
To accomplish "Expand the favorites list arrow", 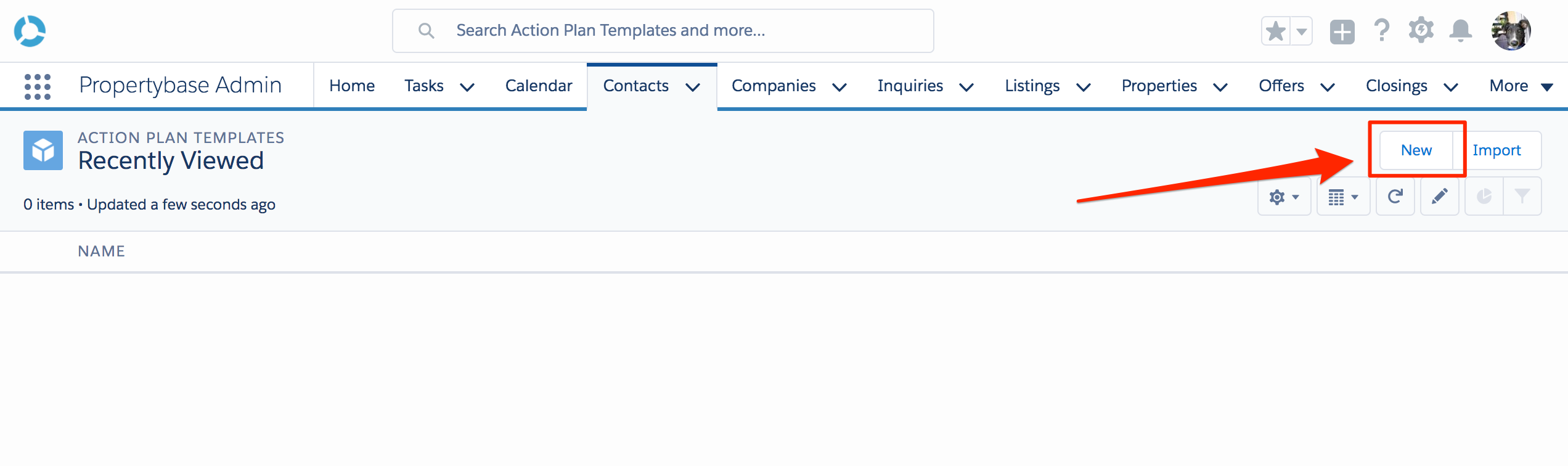I will pos(1301,31).
